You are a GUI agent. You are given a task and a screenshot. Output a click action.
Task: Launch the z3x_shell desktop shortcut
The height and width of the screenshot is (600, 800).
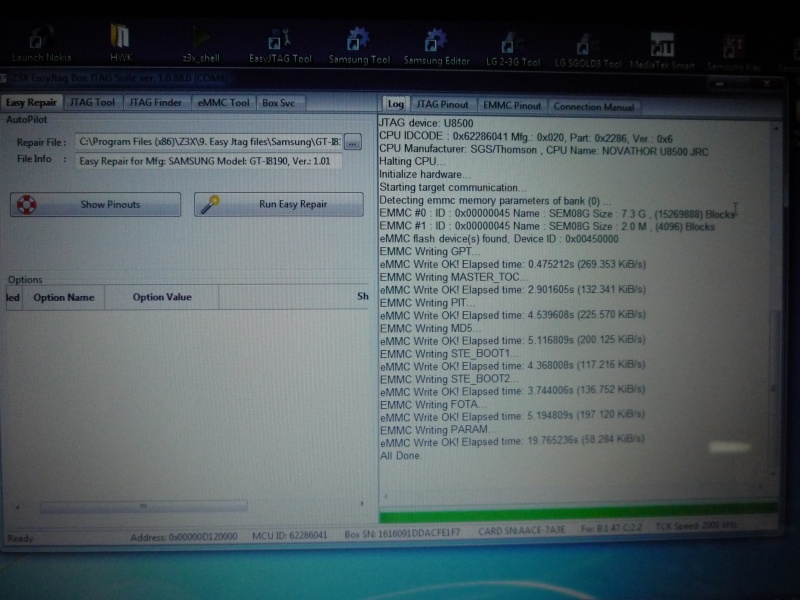pyautogui.click(x=201, y=44)
